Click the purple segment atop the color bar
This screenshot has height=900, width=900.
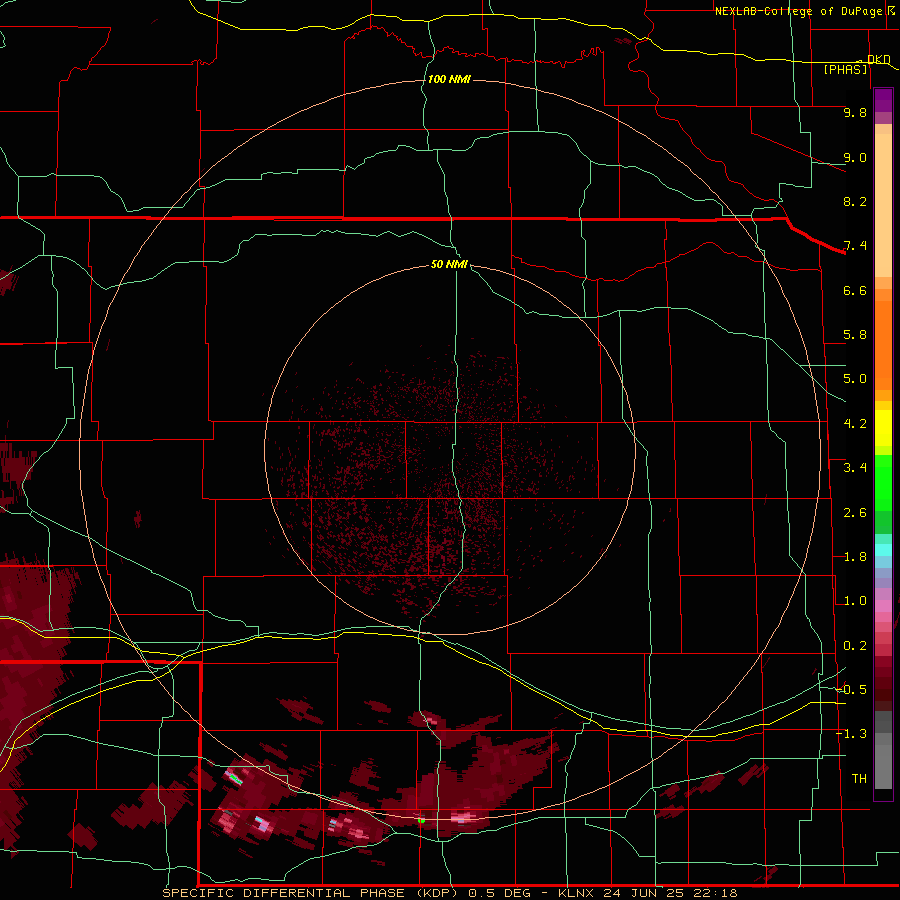click(x=883, y=100)
